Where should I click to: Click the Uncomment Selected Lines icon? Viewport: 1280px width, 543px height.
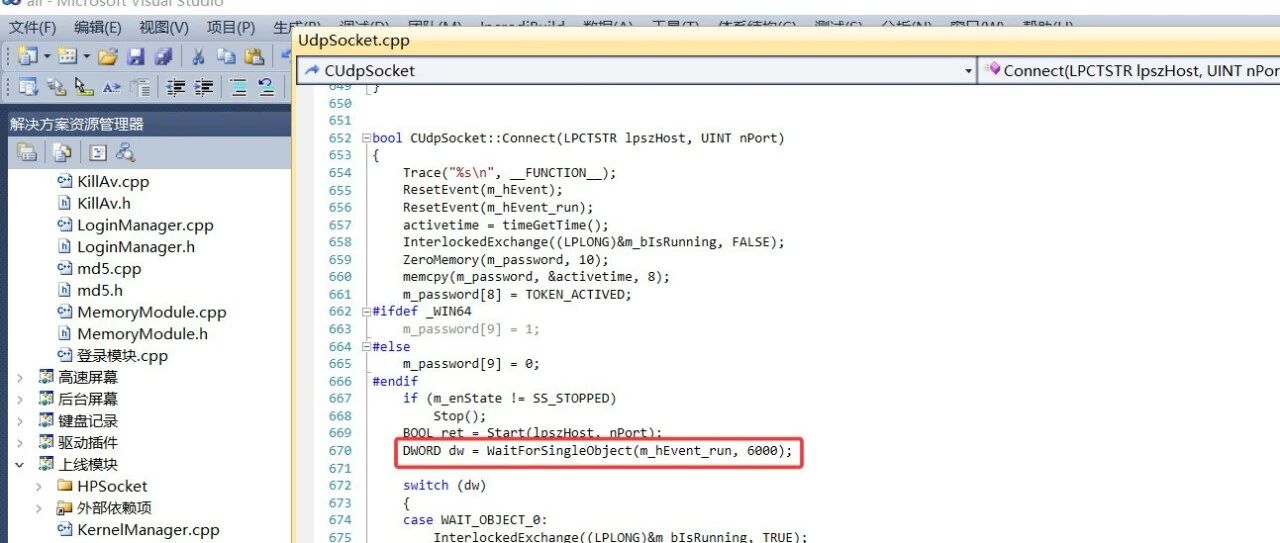(267, 87)
